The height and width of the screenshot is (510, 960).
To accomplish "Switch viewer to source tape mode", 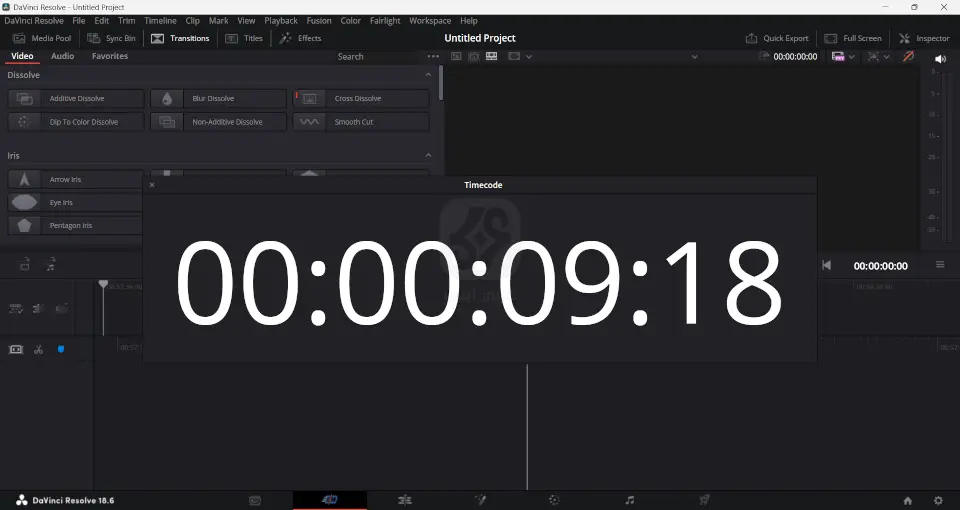I will [474, 56].
